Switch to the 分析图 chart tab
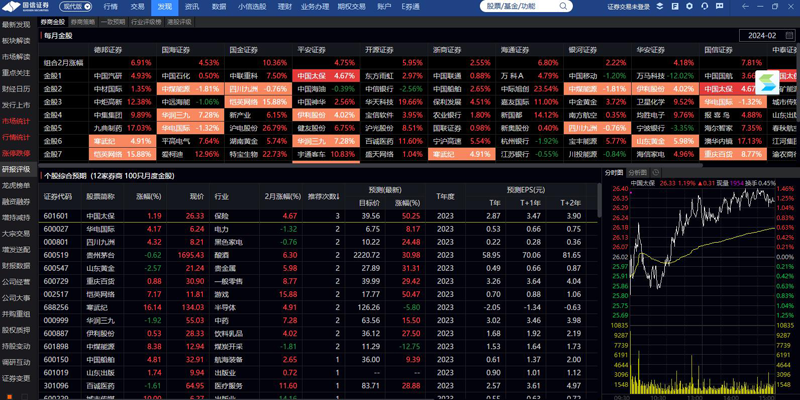The height and width of the screenshot is (400, 800). pos(637,172)
